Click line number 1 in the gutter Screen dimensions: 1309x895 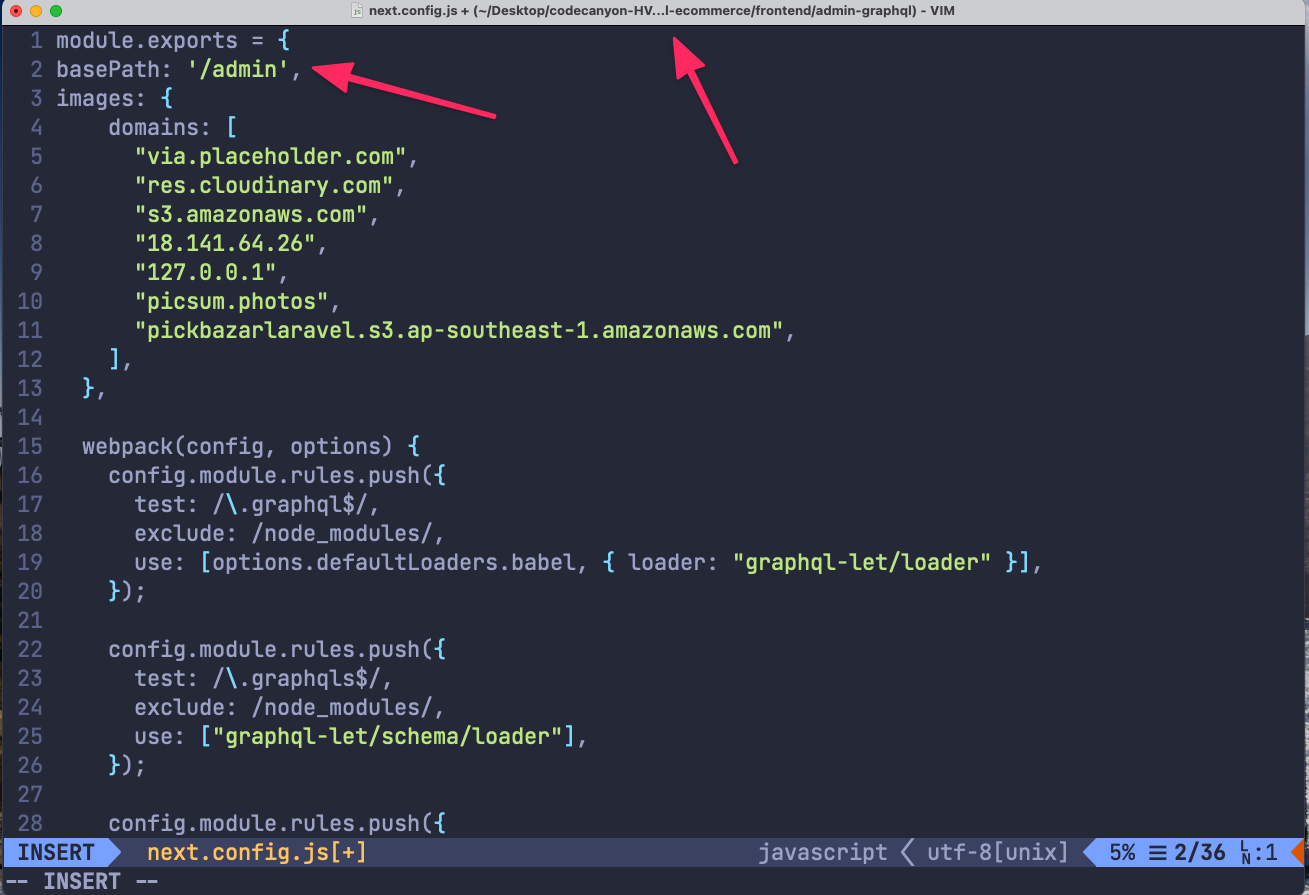pyautogui.click(x=36, y=41)
